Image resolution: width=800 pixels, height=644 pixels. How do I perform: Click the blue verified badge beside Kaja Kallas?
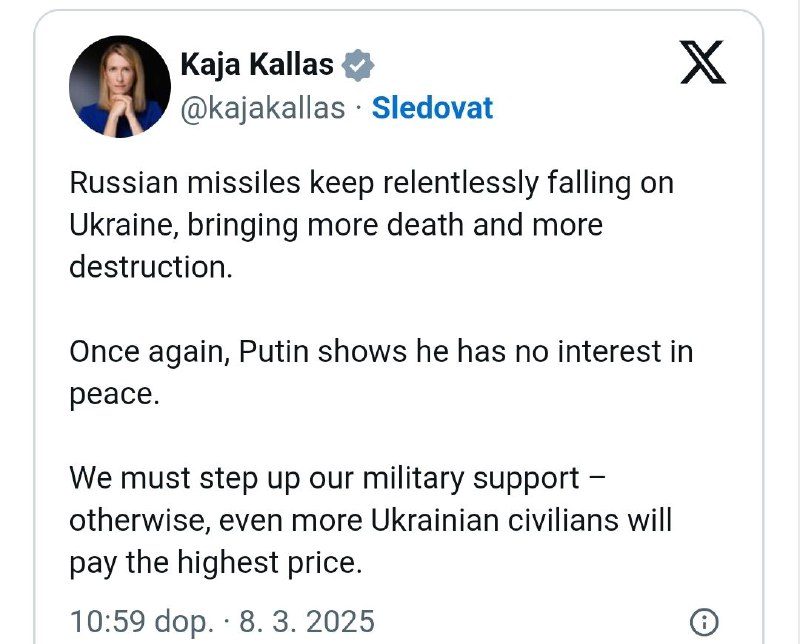pyautogui.click(x=359, y=65)
